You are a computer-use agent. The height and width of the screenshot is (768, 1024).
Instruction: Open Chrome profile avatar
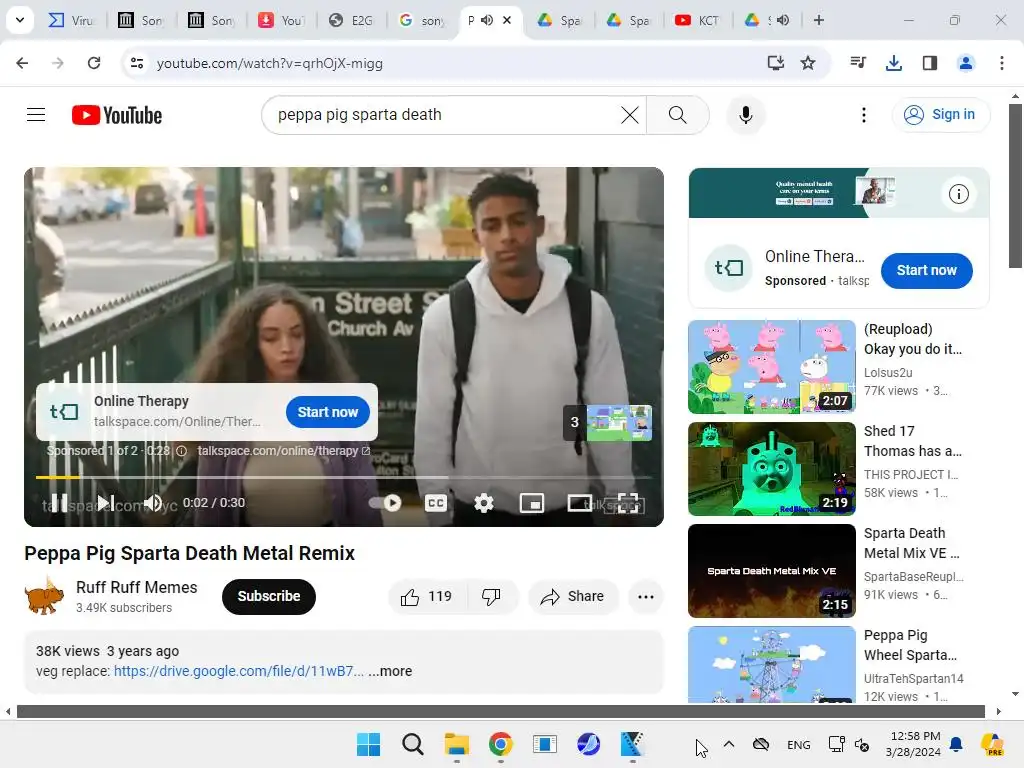click(x=965, y=63)
